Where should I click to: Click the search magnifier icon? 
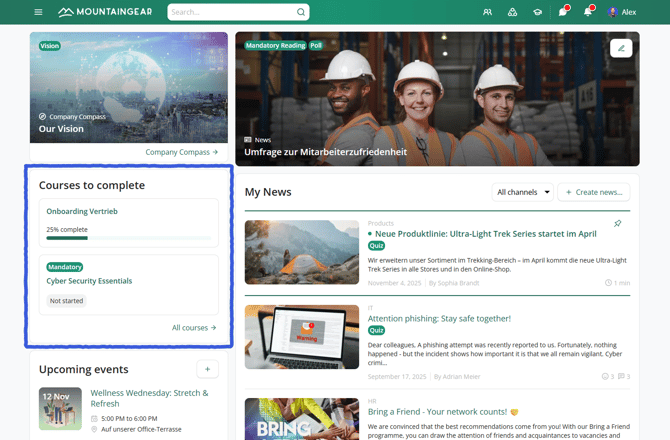tap(301, 12)
